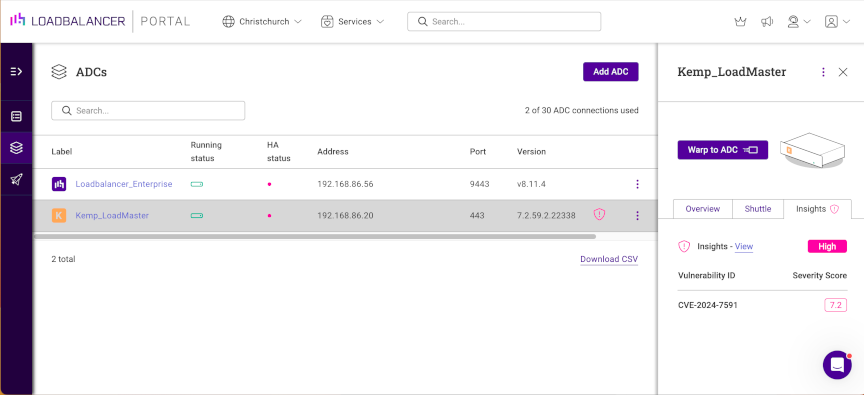Switch to the Shuttle tab

[x=758, y=209]
